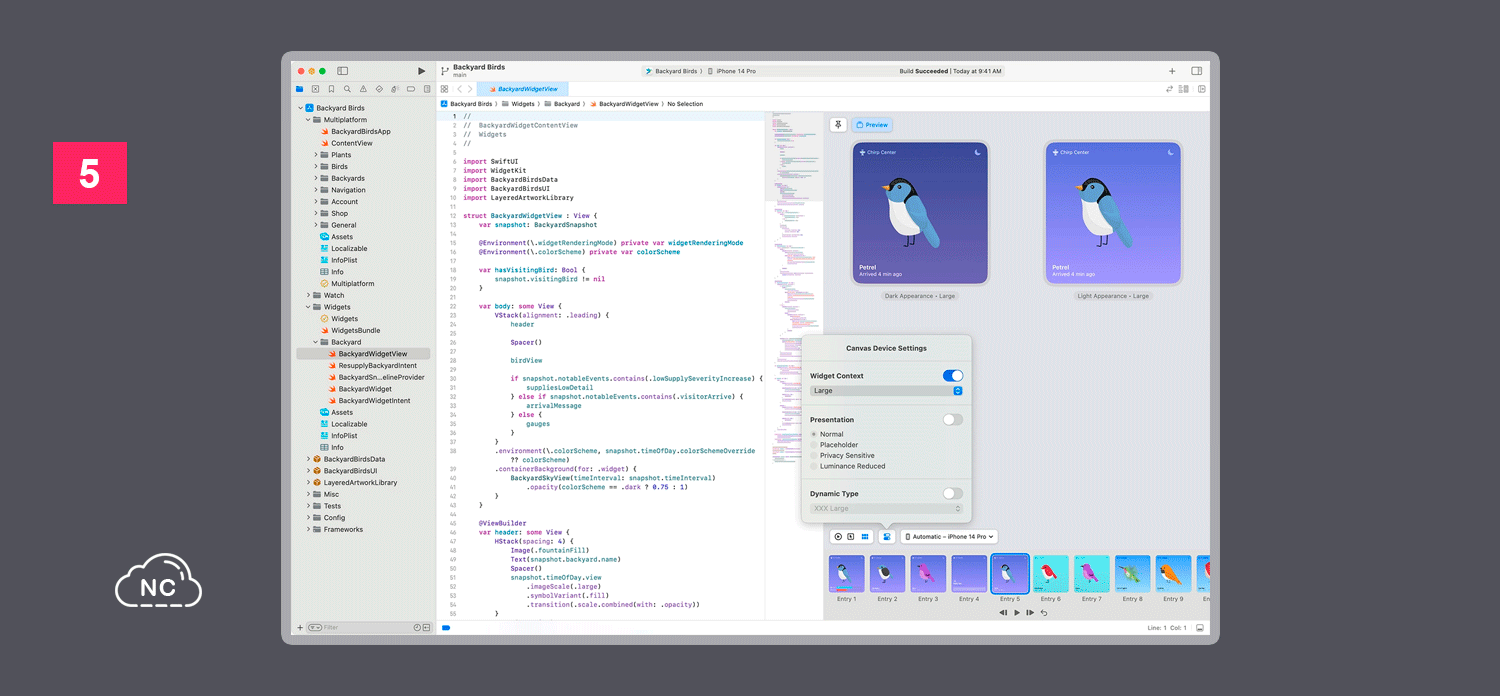Image resolution: width=1500 pixels, height=696 pixels.
Task: Step to the previous timeline entry
Action: point(1003,612)
